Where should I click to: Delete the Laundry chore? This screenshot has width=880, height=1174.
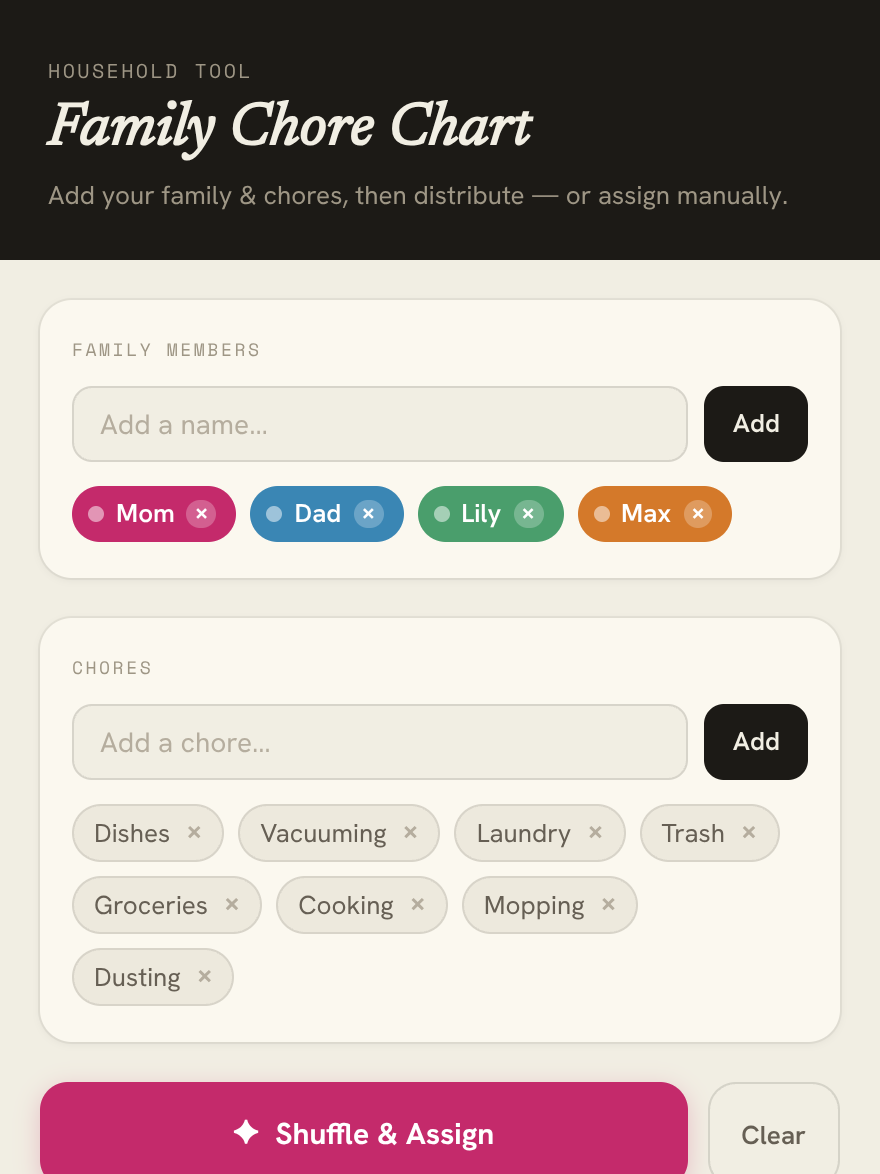[595, 833]
